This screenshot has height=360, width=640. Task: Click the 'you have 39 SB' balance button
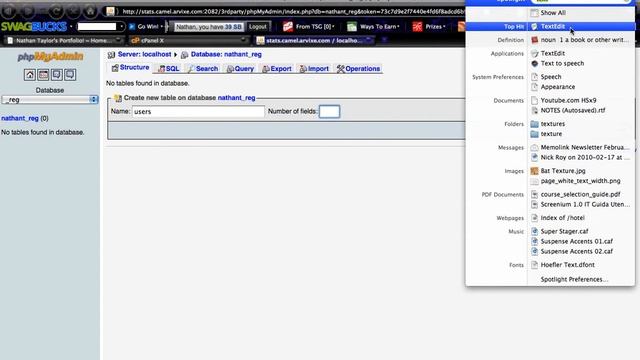point(208,27)
